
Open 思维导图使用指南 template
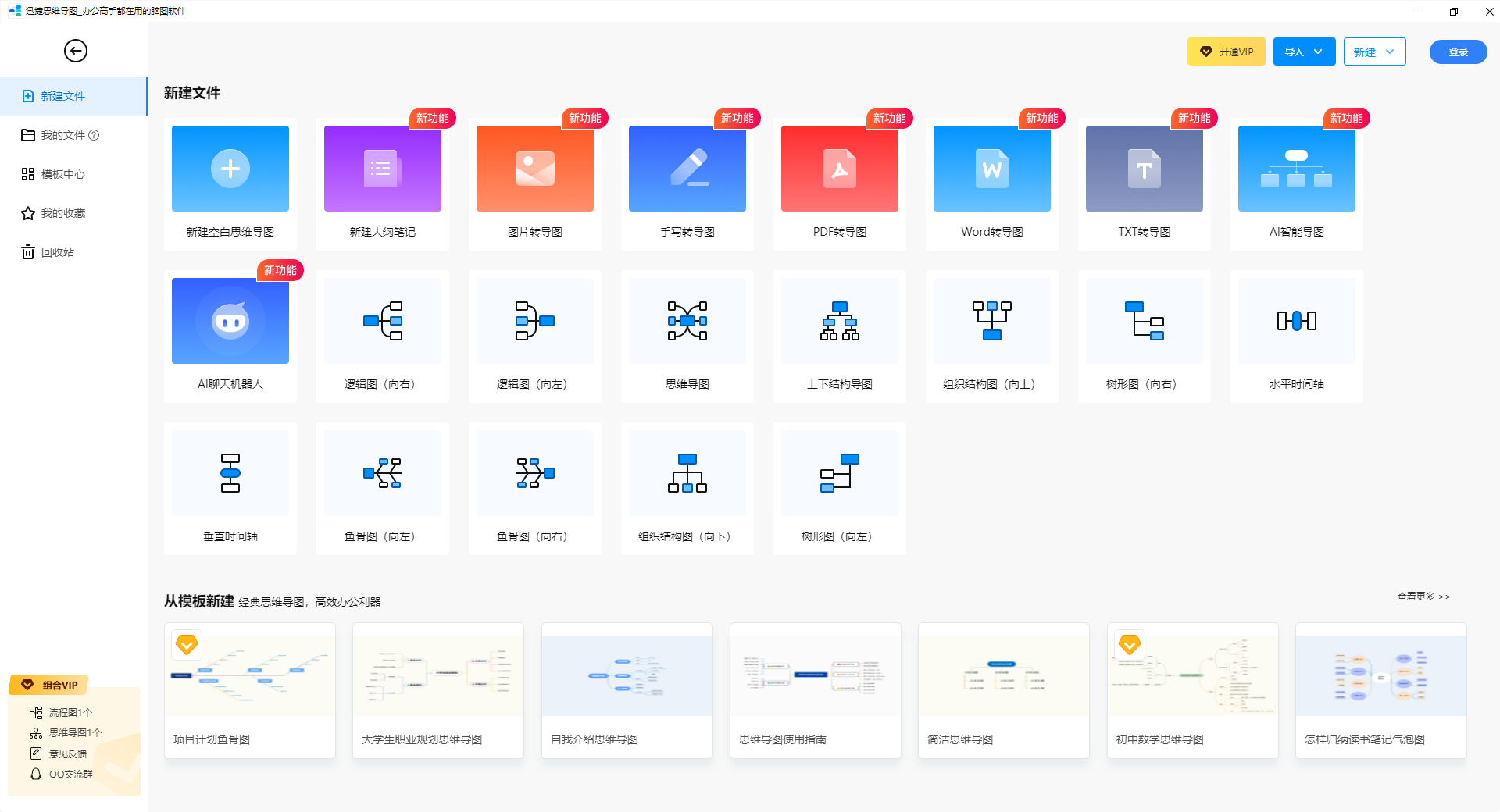point(816,690)
